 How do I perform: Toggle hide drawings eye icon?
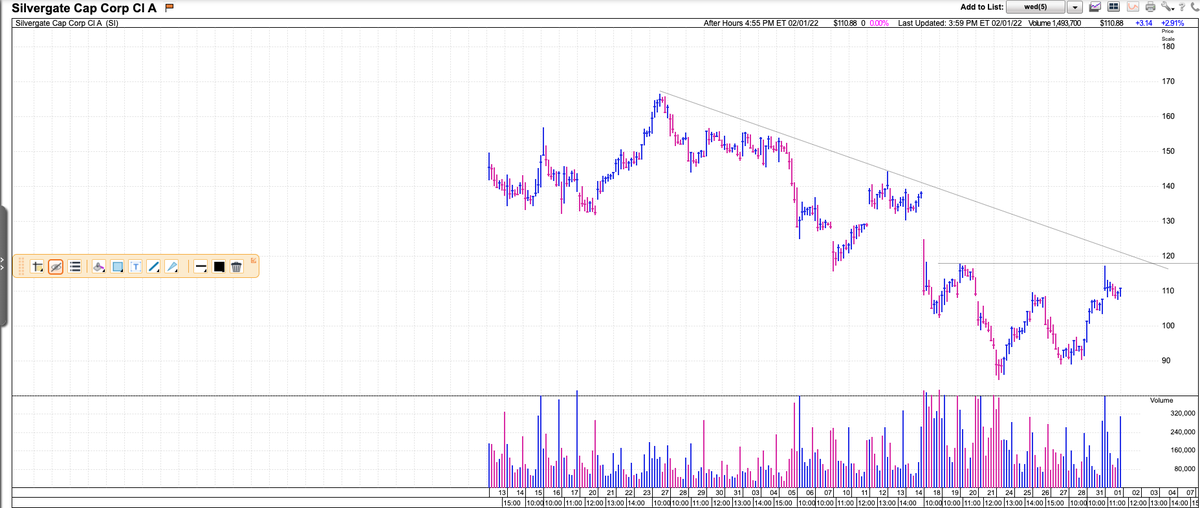point(55,267)
